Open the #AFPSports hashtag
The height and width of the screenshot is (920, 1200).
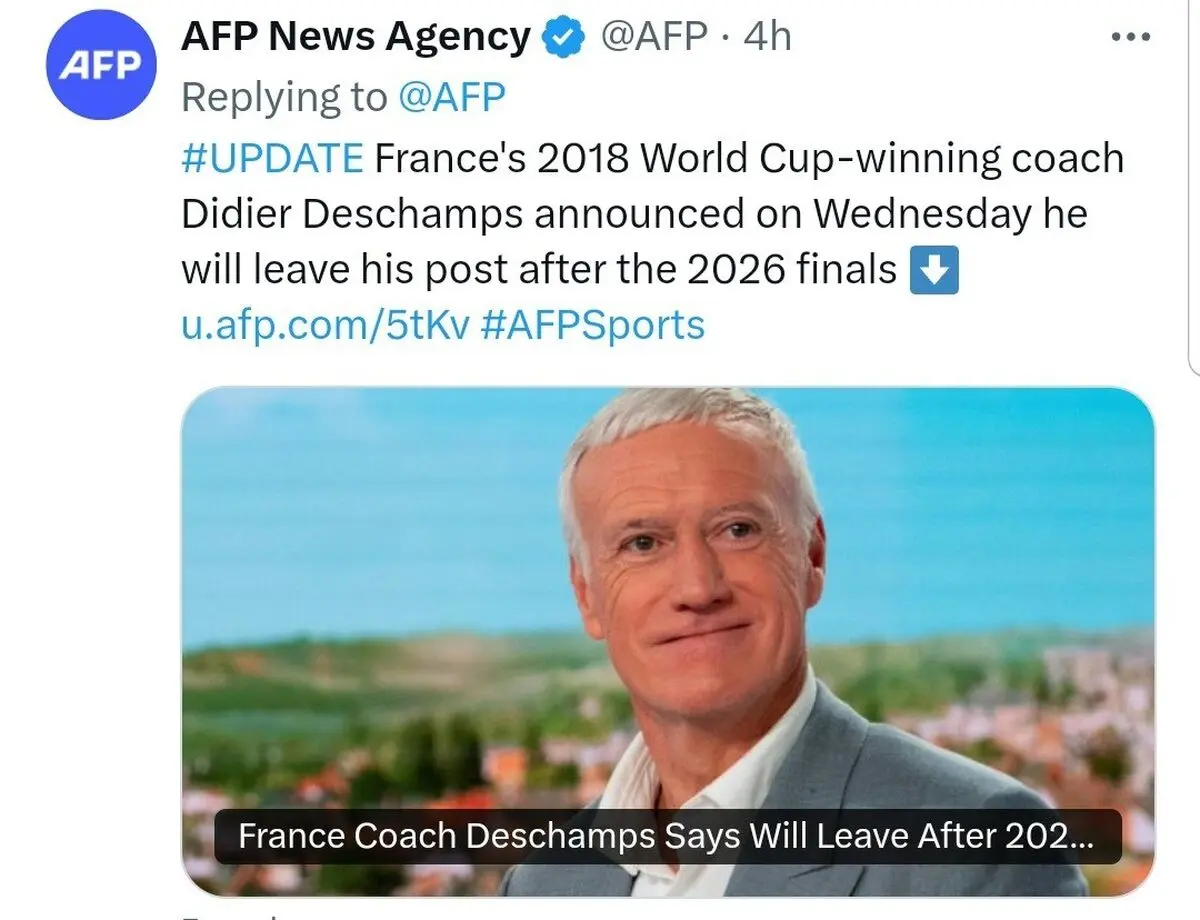tap(592, 325)
